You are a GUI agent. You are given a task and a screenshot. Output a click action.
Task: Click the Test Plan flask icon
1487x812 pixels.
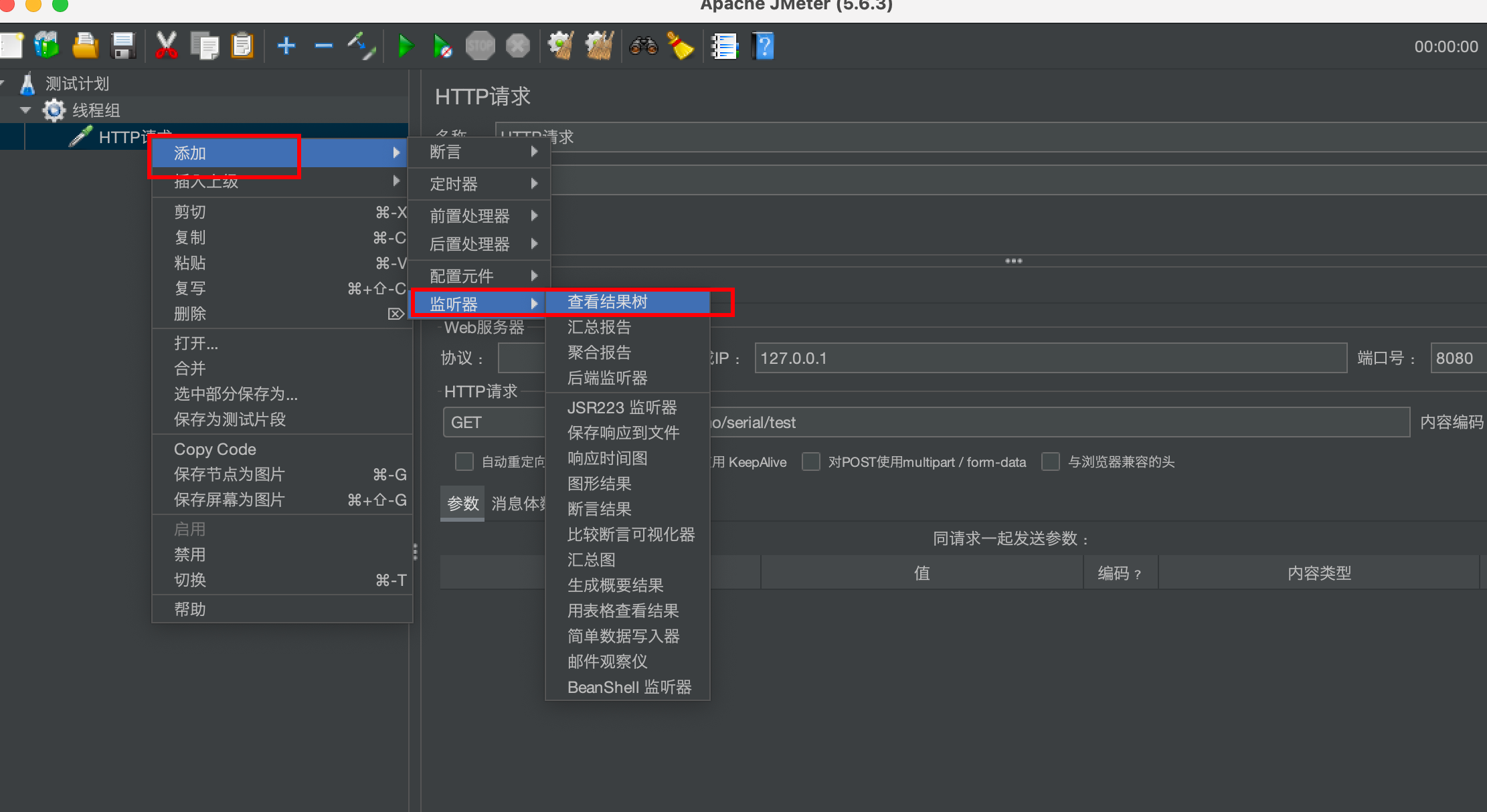tap(27, 84)
